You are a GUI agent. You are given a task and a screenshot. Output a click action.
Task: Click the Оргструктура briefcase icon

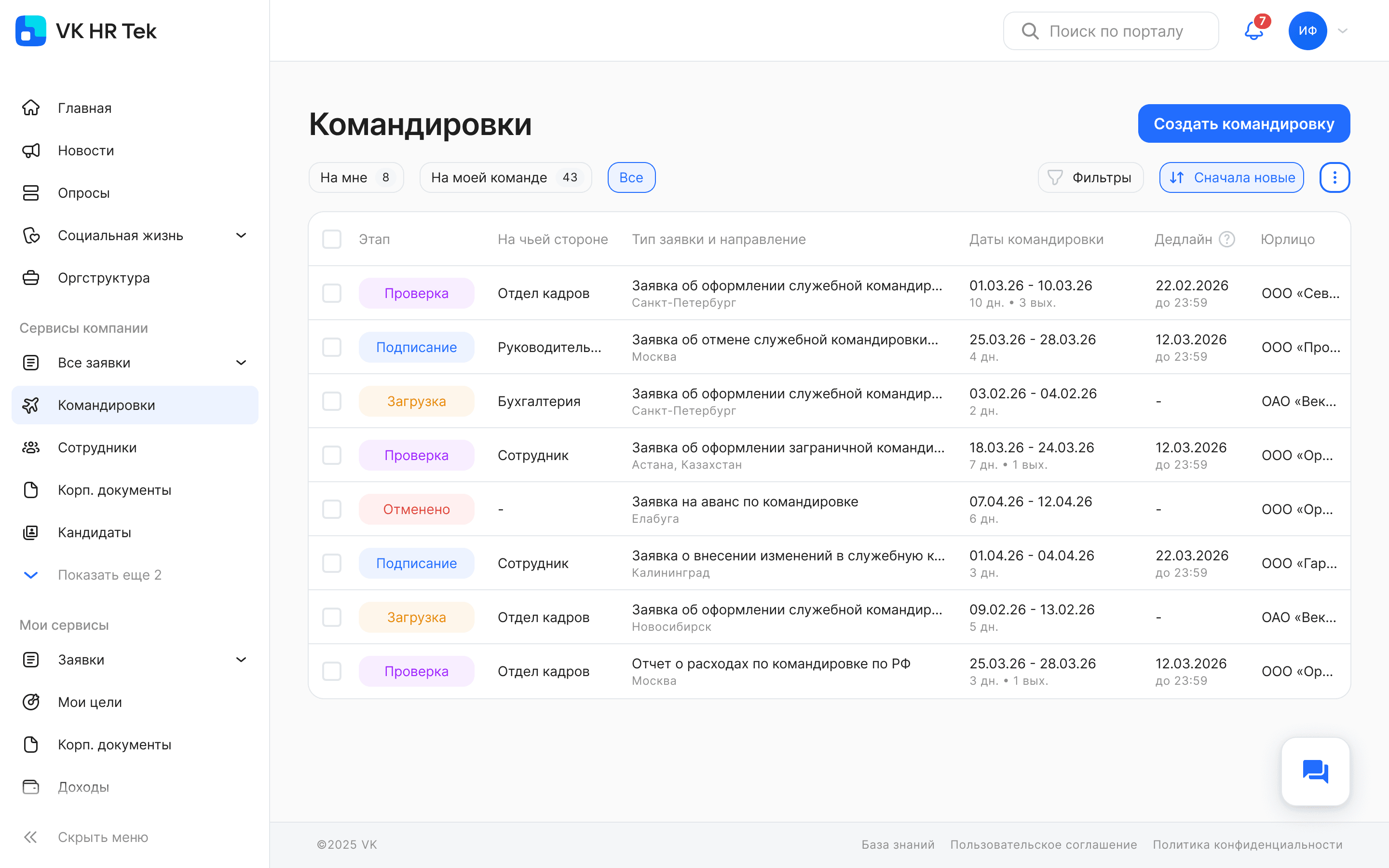pyautogui.click(x=31, y=278)
